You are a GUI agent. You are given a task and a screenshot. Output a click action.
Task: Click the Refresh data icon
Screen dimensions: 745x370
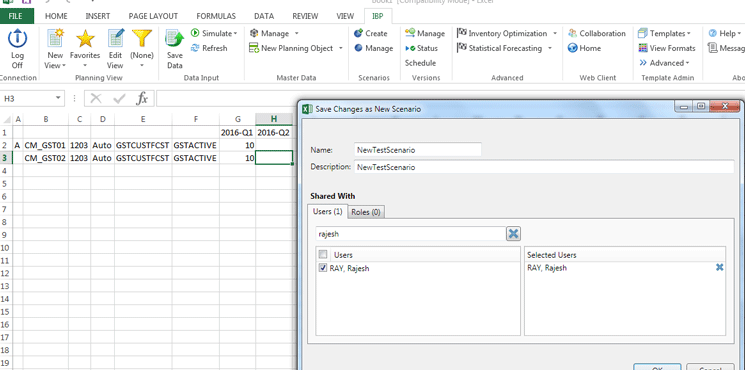pos(195,48)
